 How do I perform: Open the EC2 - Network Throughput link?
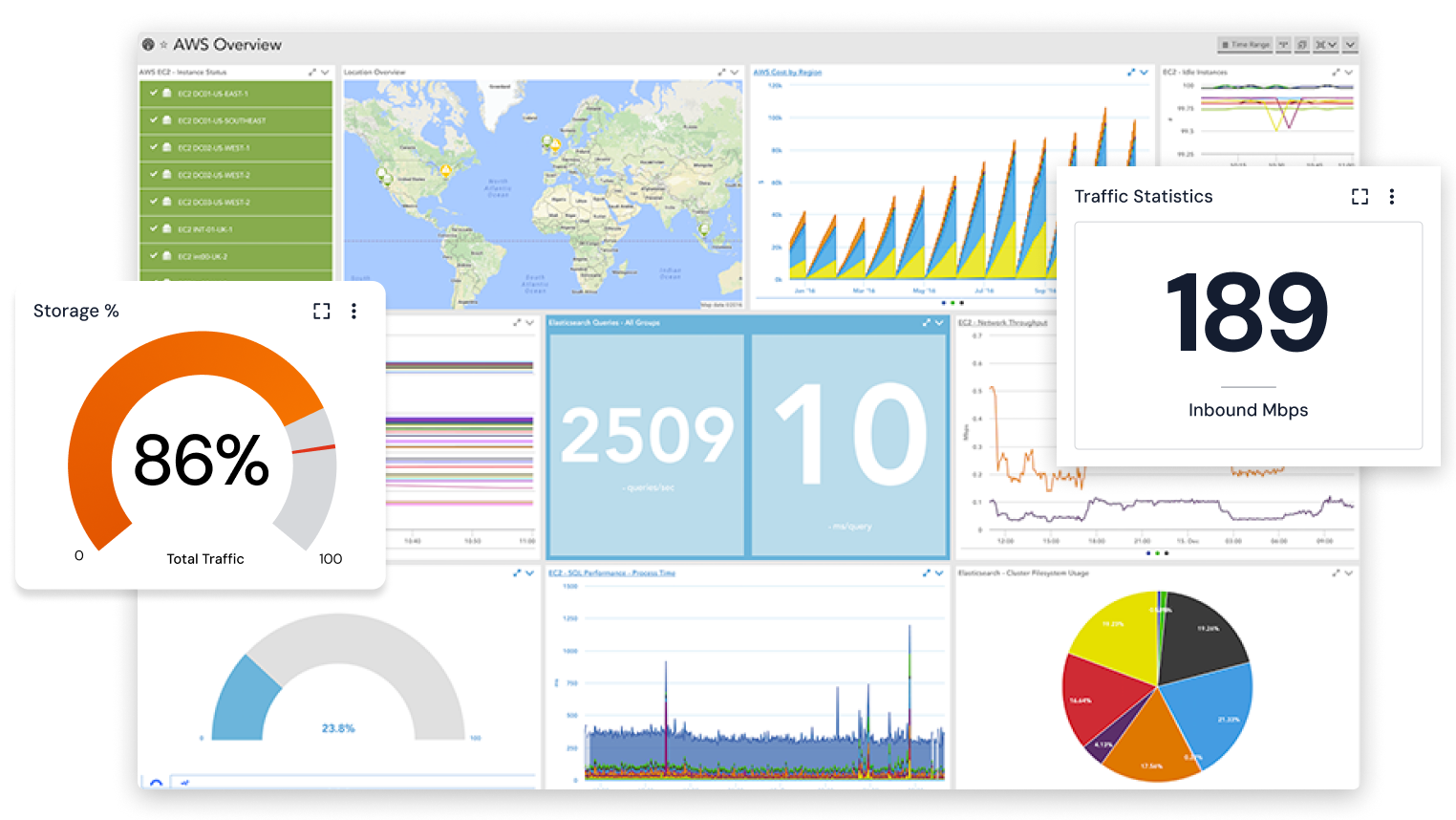(x=1002, y=323)
